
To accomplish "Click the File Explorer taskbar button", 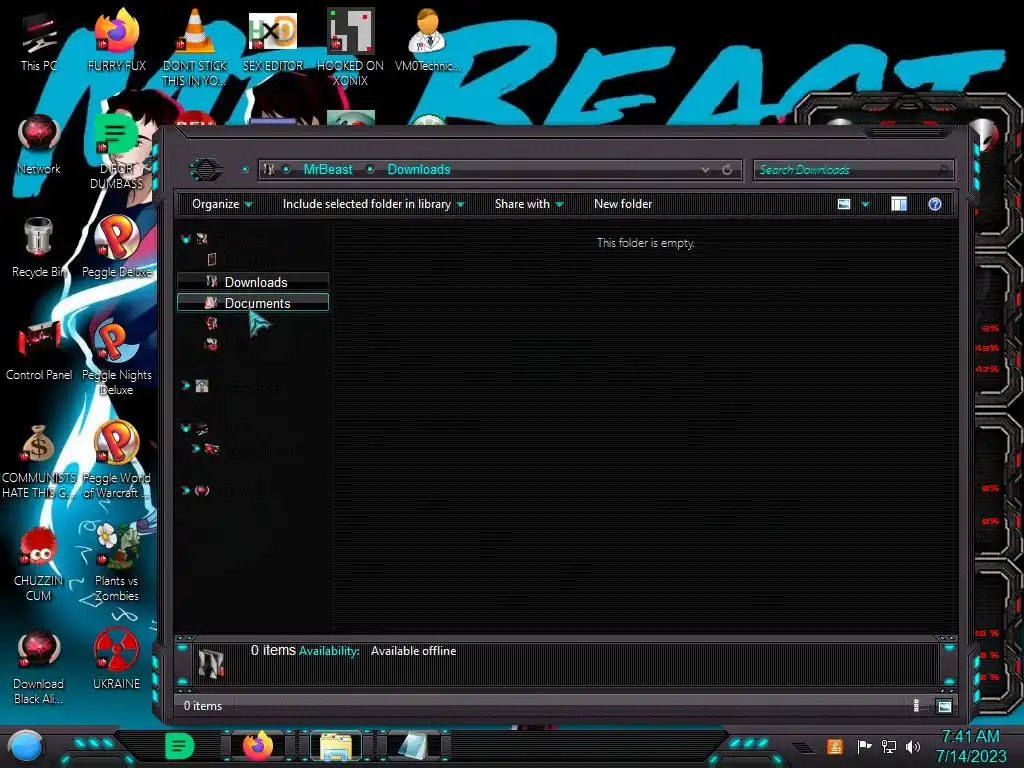I will click(336, 747).
